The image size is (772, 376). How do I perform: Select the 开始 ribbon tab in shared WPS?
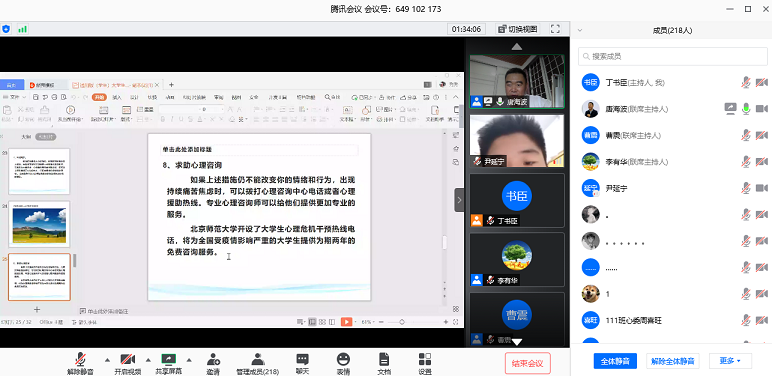pos(100,97)
